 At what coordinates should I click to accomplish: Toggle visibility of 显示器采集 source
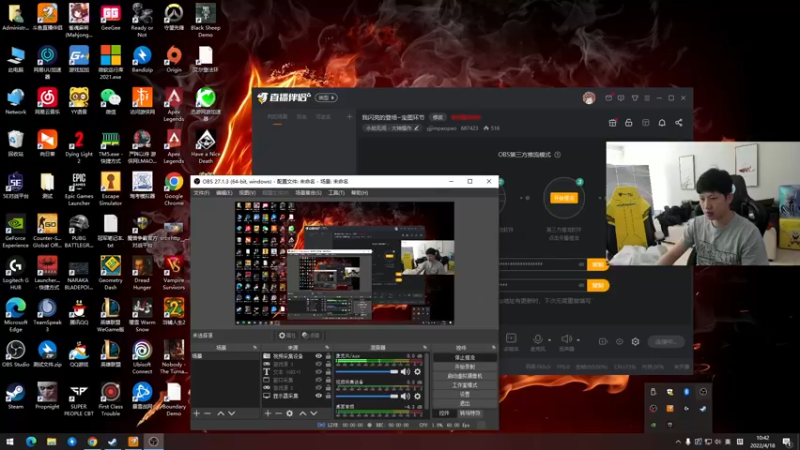pyautogui.click(x=318, y=395)
